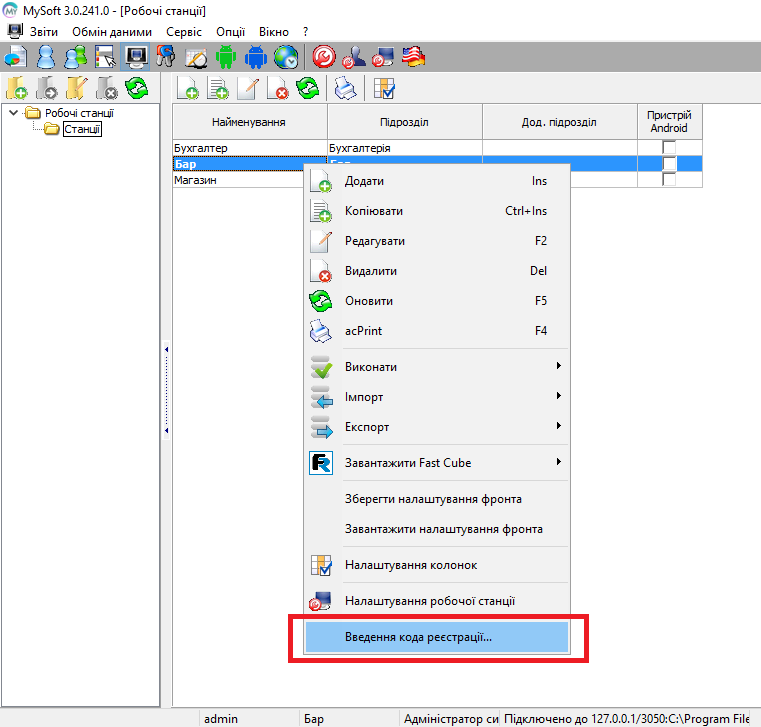Image resolution: width=761 pixels, height=727 pixels.
Task: Sort by the Дод. підрозділ column header
Action: [x=560, y=122]
